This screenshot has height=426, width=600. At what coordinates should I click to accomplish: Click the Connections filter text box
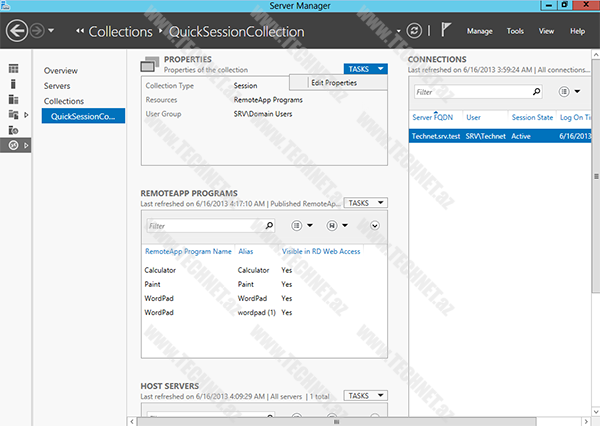[x=470, y=91]
